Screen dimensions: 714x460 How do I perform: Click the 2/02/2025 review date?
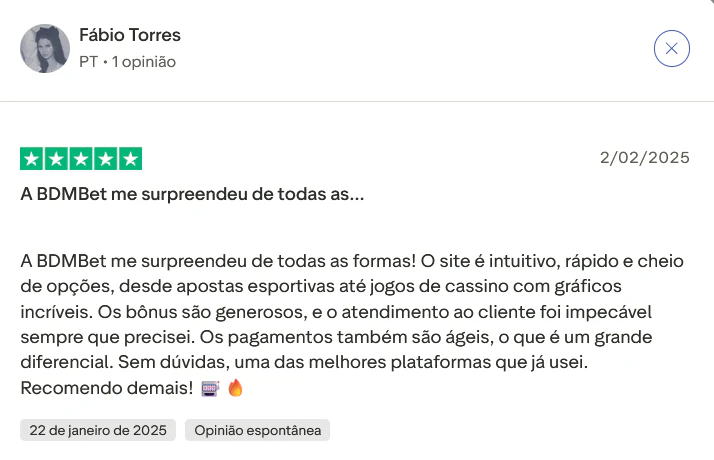[645, 158]
